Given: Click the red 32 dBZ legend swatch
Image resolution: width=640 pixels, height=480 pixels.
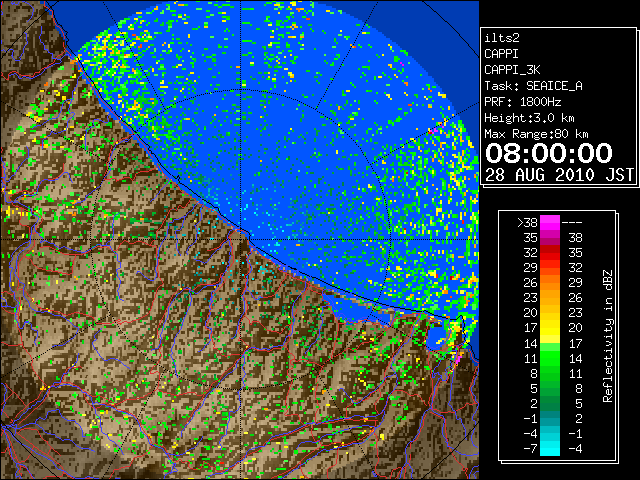Looking at the screenshot, I should tap(550, 253).
